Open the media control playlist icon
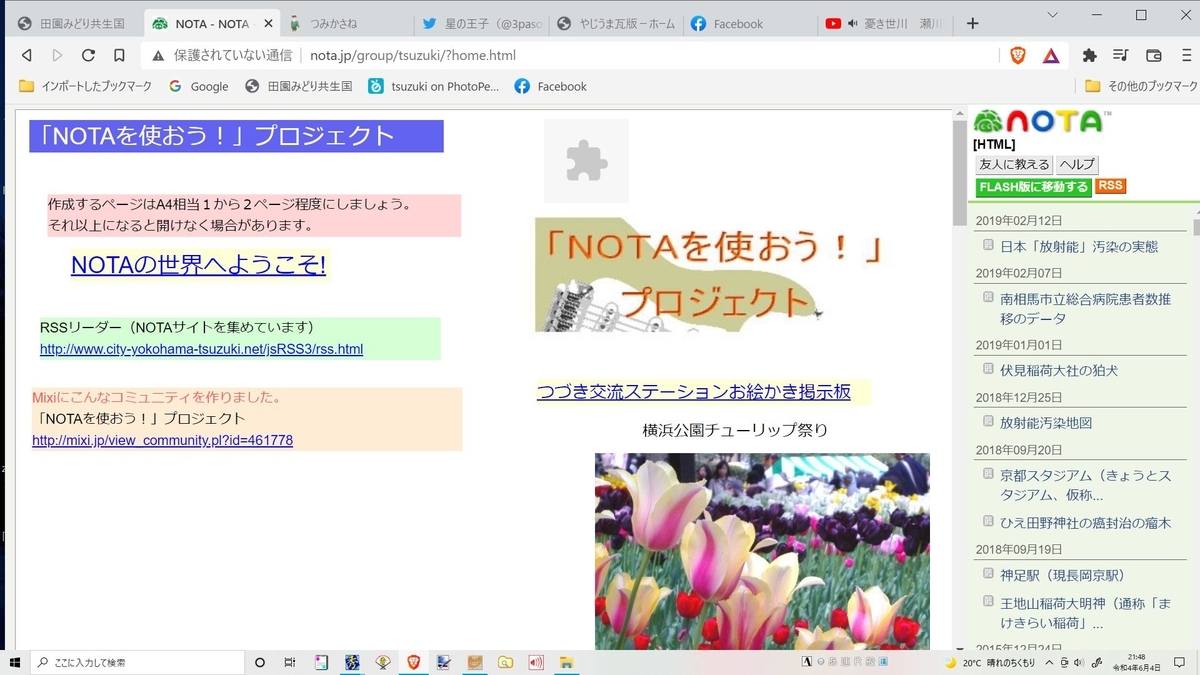Screen dimensions: 1200x675 point(1121,56)
